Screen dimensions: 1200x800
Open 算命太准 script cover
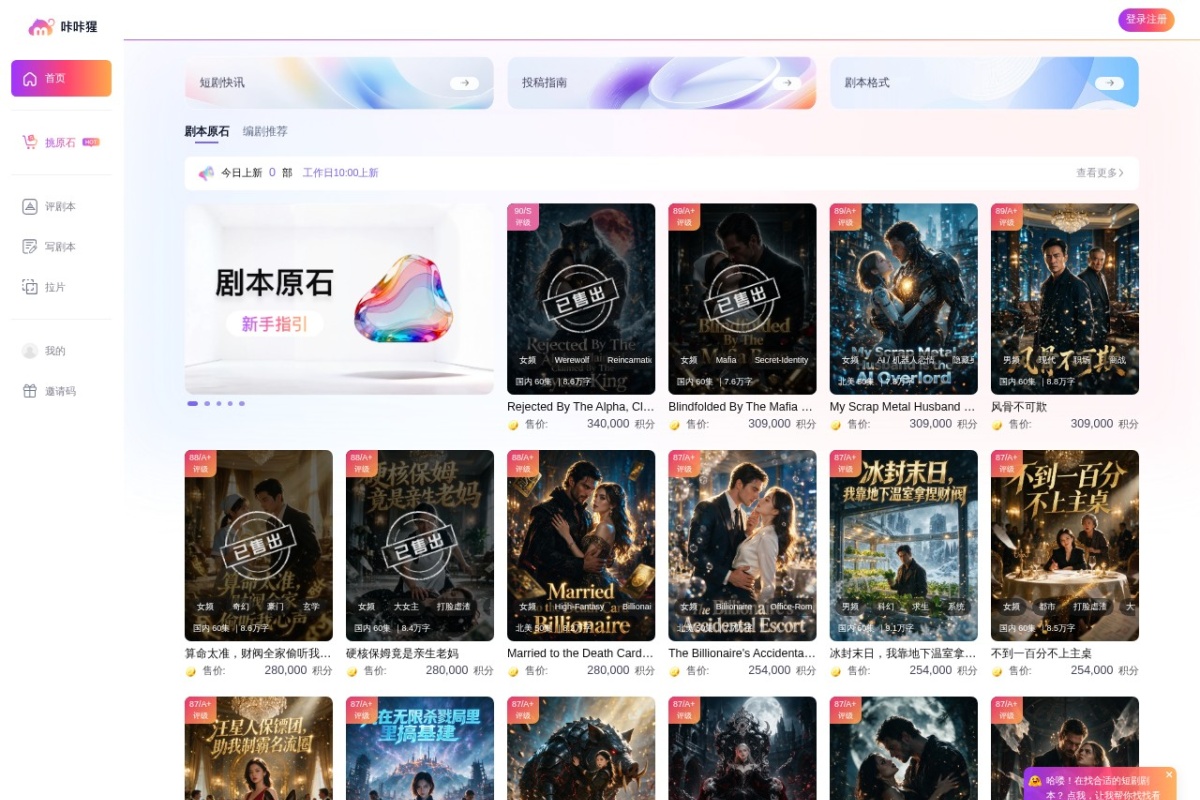259,545
